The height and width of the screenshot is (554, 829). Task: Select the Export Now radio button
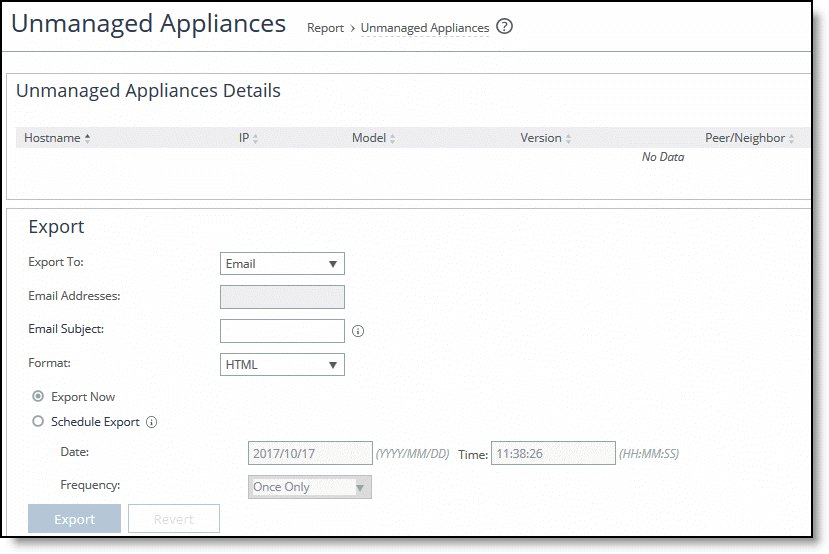pyautogui.click(x=38, y=396)
